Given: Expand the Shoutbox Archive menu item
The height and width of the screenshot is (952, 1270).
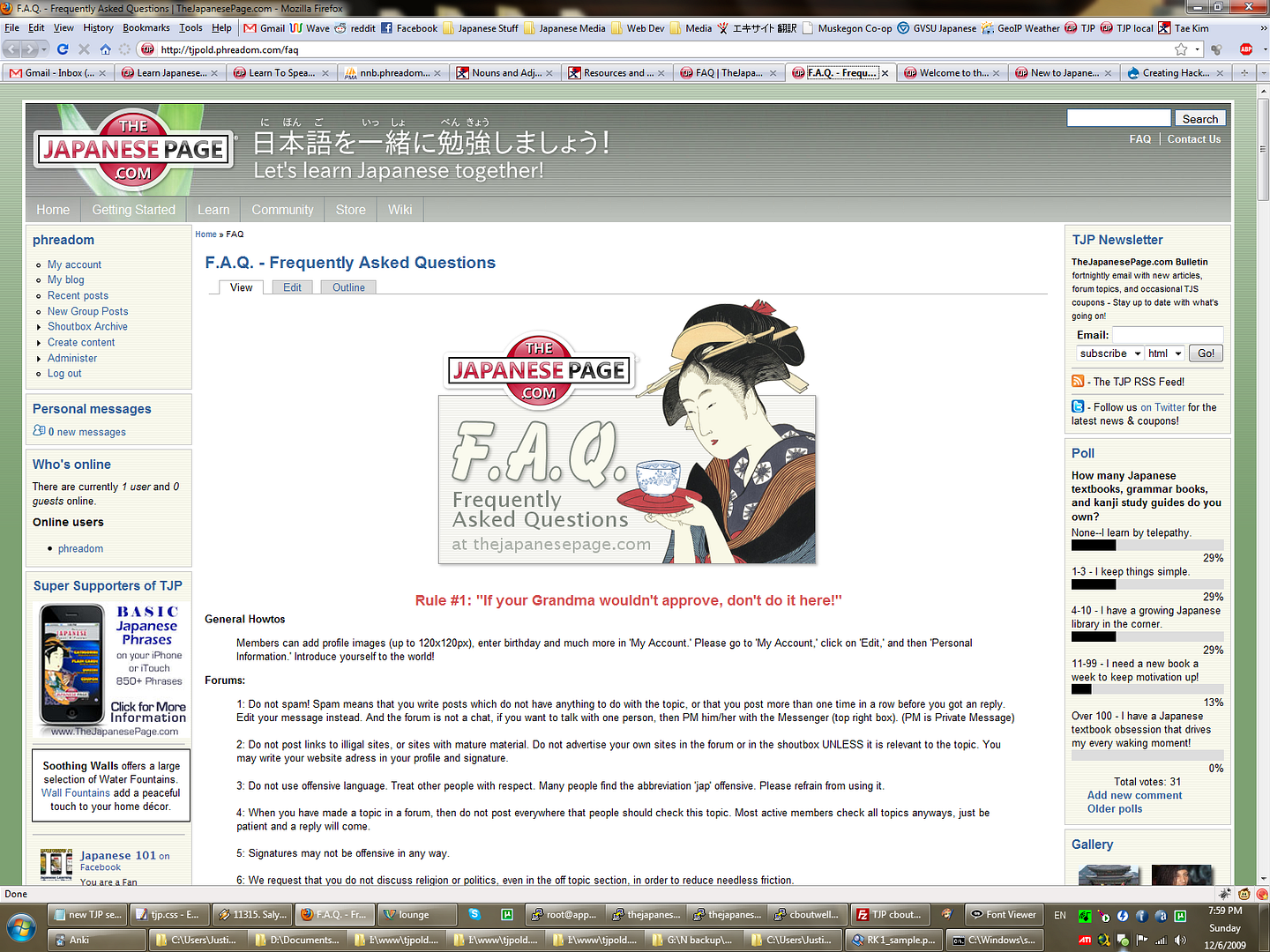Looking at the screenshot, I should [x=87, y=326].
